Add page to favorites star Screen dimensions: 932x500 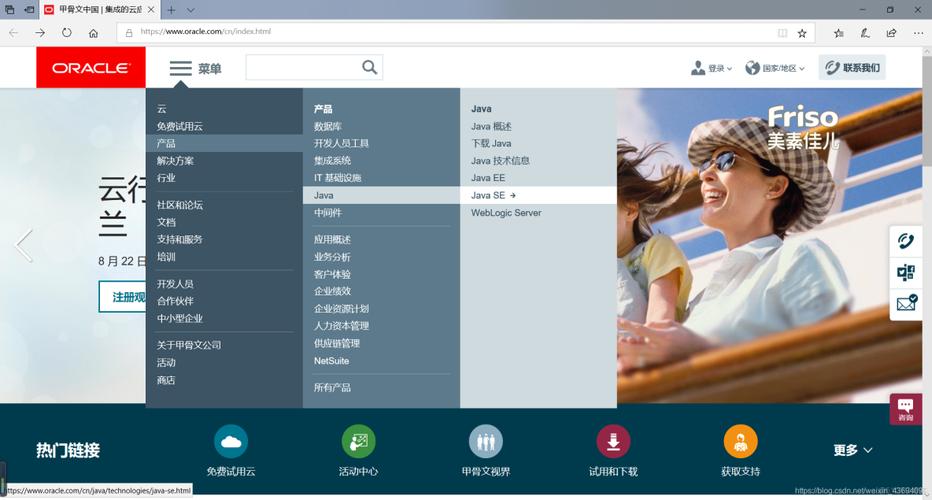pos(802,33)
